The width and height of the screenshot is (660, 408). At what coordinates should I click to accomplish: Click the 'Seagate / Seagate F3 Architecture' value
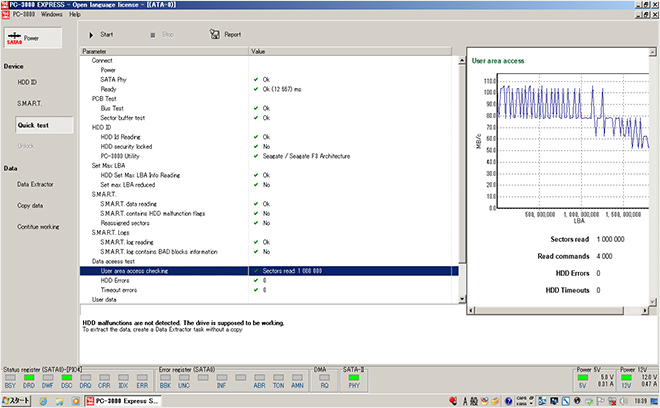306,156
